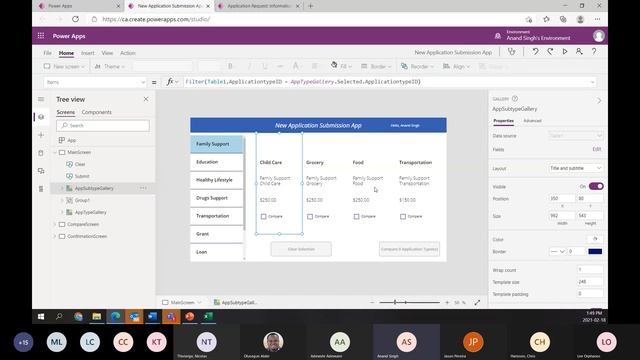Expand the formula bar chevron
640x360 pixels.
tap(592, 82)
